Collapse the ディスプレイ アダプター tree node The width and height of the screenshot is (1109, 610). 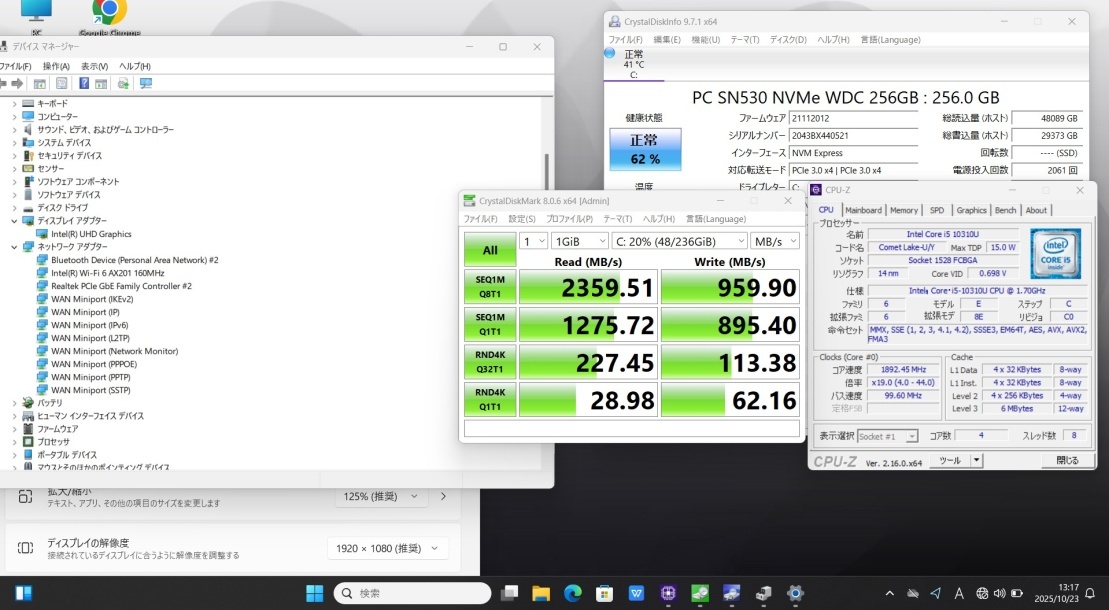[x=14, y=221]
